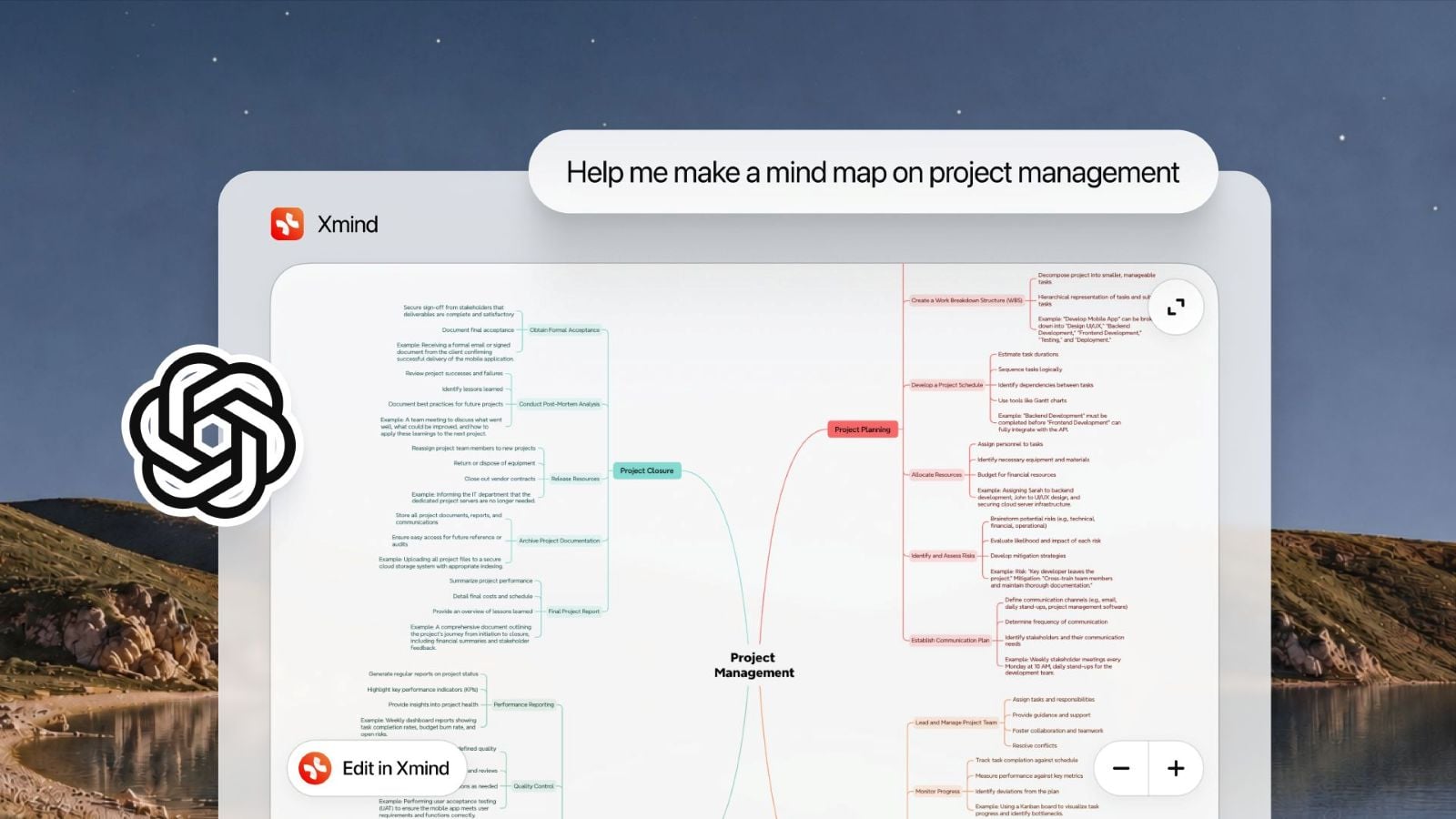Select the Final Project Report node
The width and height of the screenshot is (1456, 819).
click(x=573, y=612)
